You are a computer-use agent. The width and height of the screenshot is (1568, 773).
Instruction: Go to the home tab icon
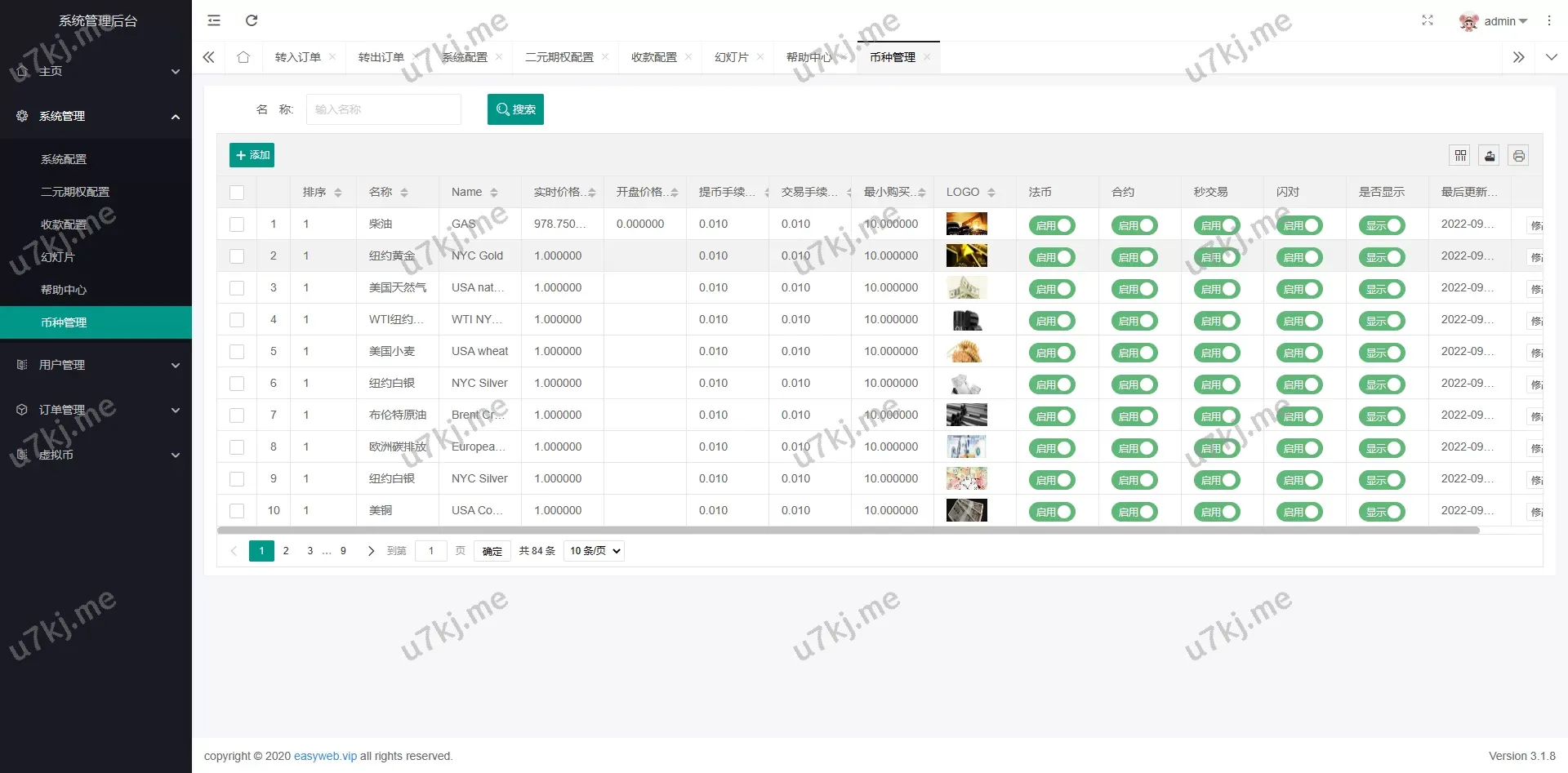(243, 57)
